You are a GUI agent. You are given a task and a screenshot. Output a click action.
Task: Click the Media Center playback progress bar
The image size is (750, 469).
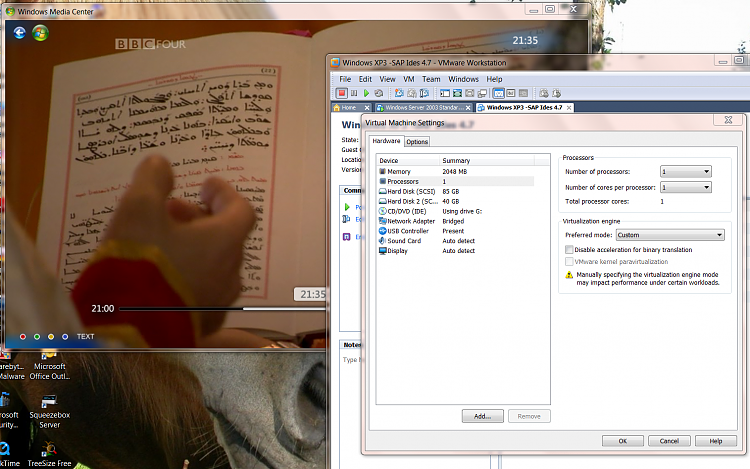(222, 309)
